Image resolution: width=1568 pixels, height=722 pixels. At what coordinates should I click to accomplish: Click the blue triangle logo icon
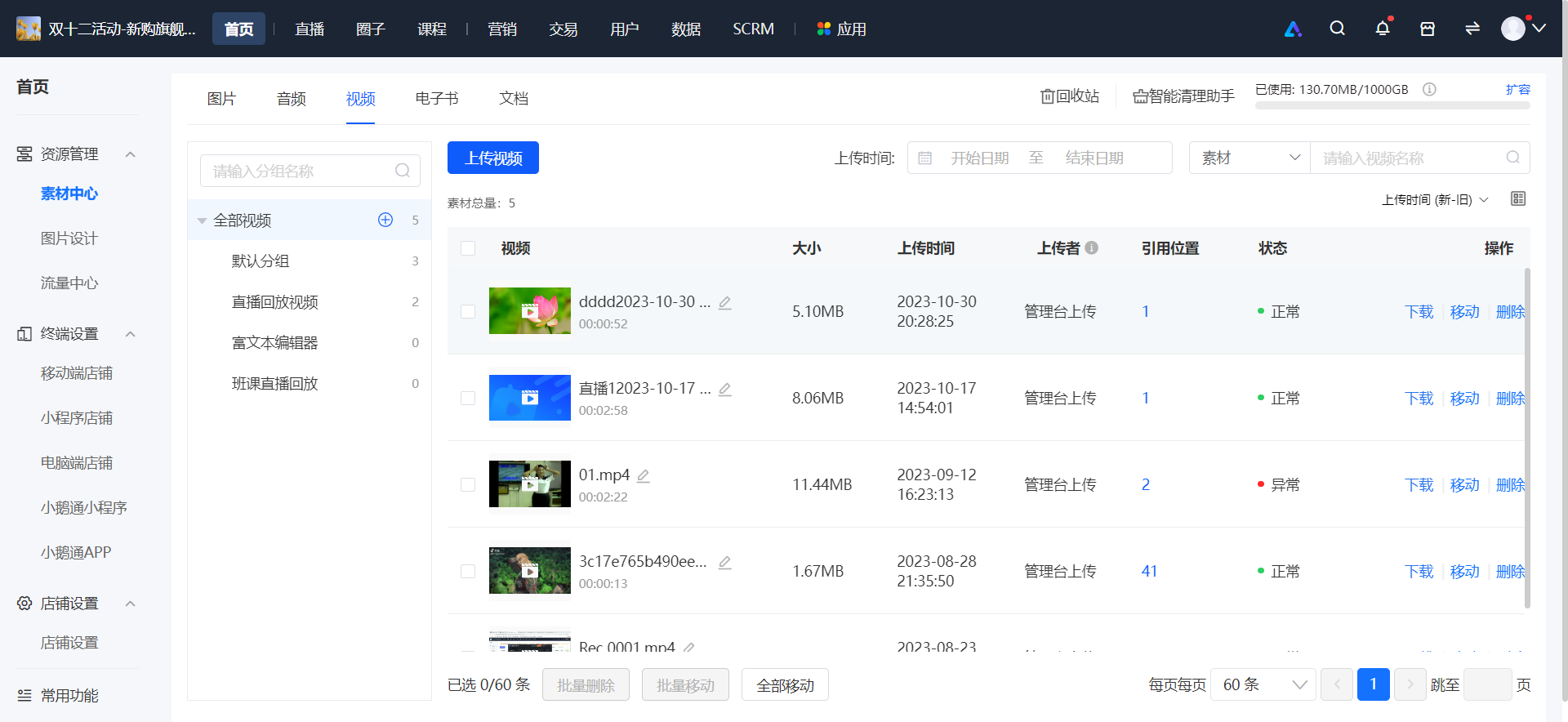click(x=1293, y=29)
